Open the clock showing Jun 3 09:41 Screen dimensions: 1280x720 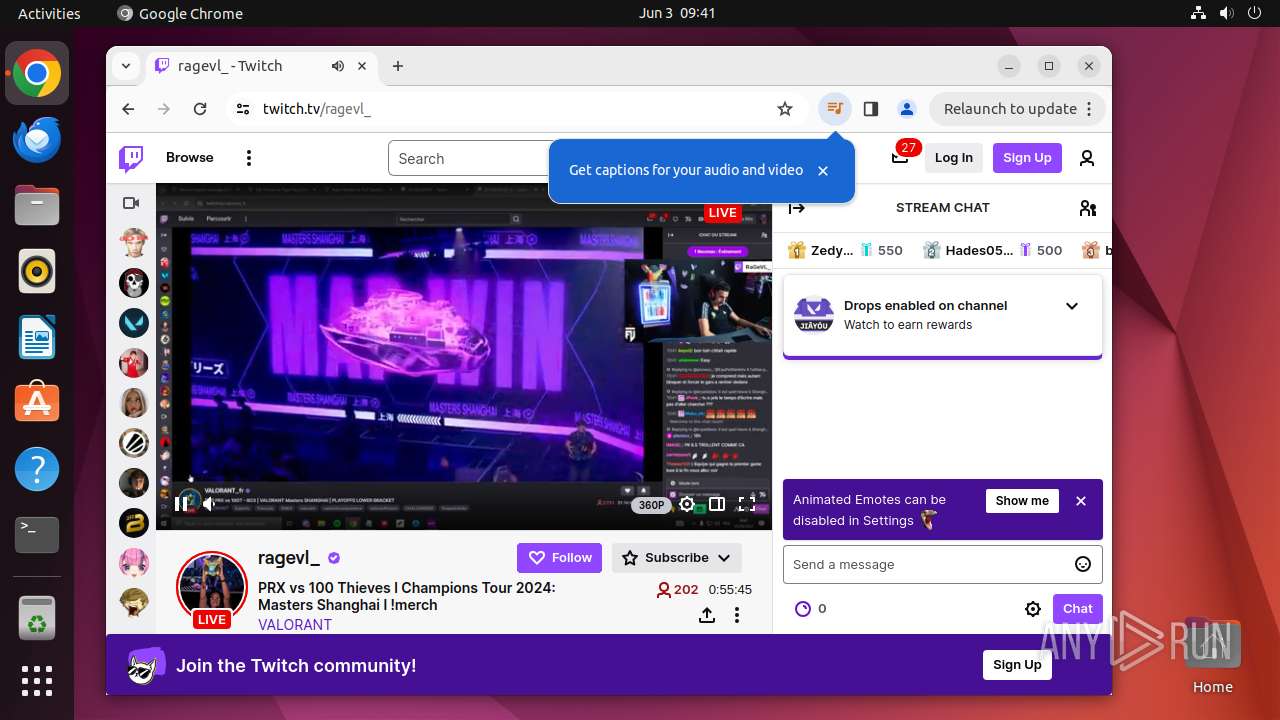point(677,13)
